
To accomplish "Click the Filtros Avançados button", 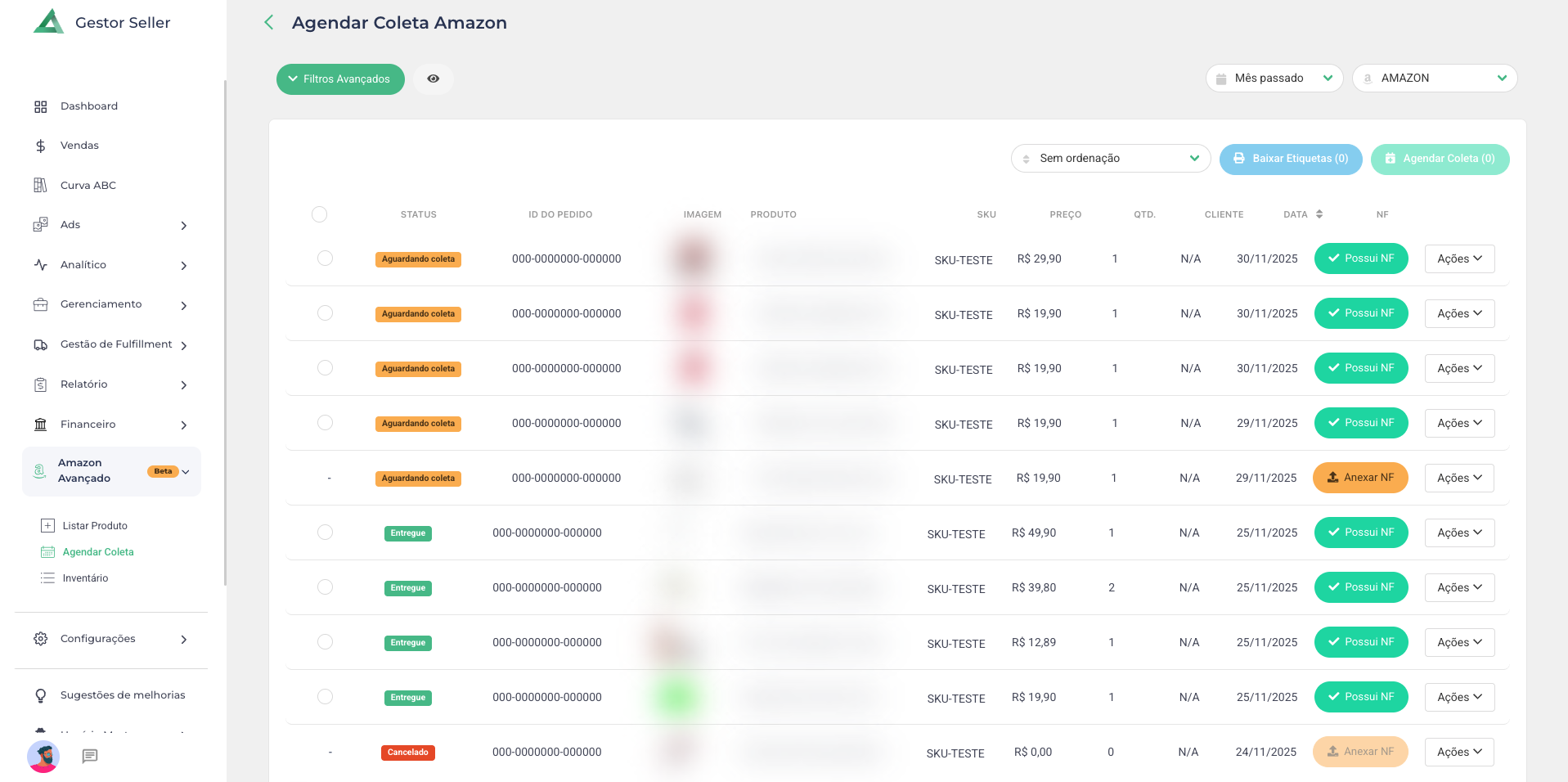I will click(x=340, y=79).
